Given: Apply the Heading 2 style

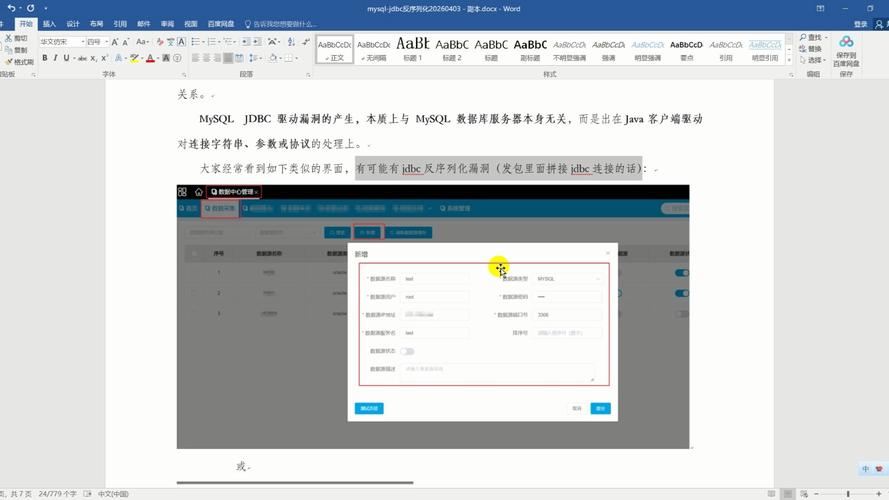Looking at the screenshot, I should [452, 50].
